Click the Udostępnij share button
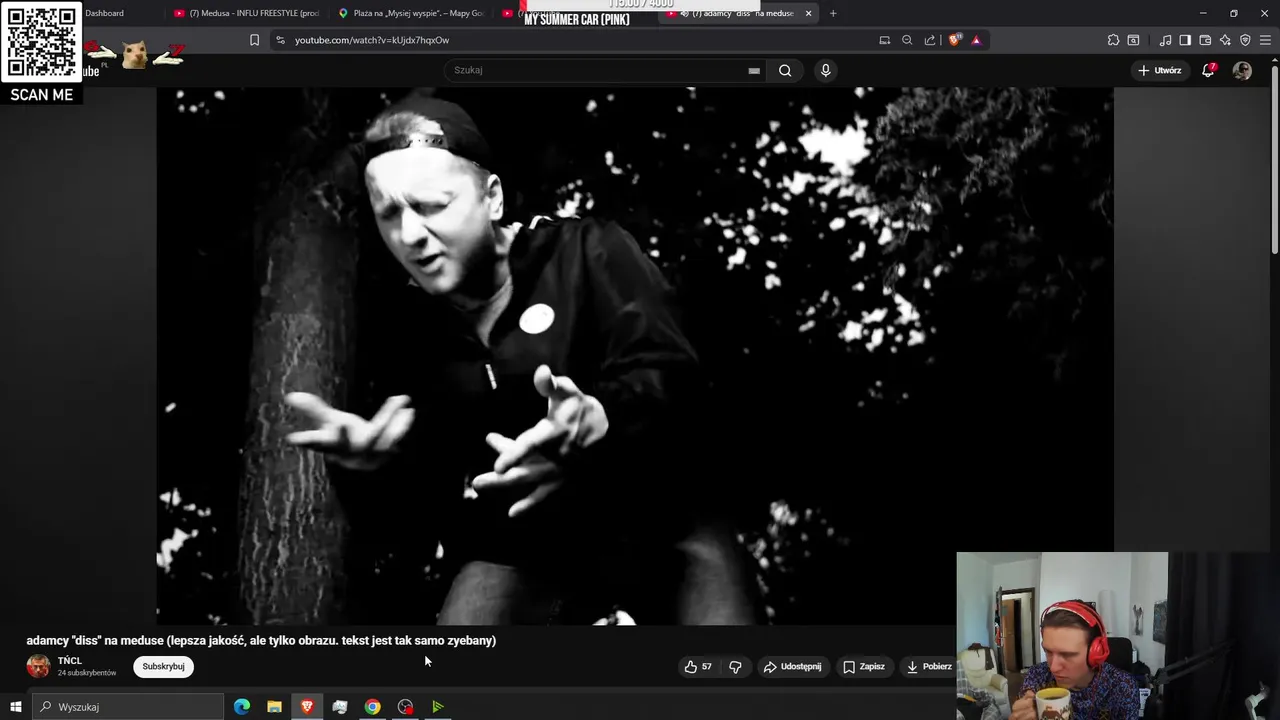Image resolution: width=1280 pixels, height=720 pixels. tap(792, 666)
